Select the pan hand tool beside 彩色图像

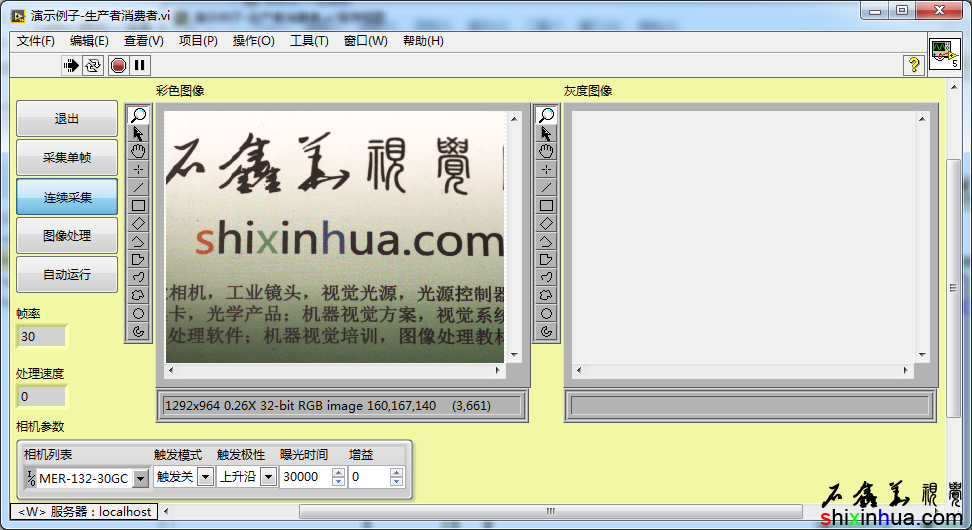(x=139, y=151)
